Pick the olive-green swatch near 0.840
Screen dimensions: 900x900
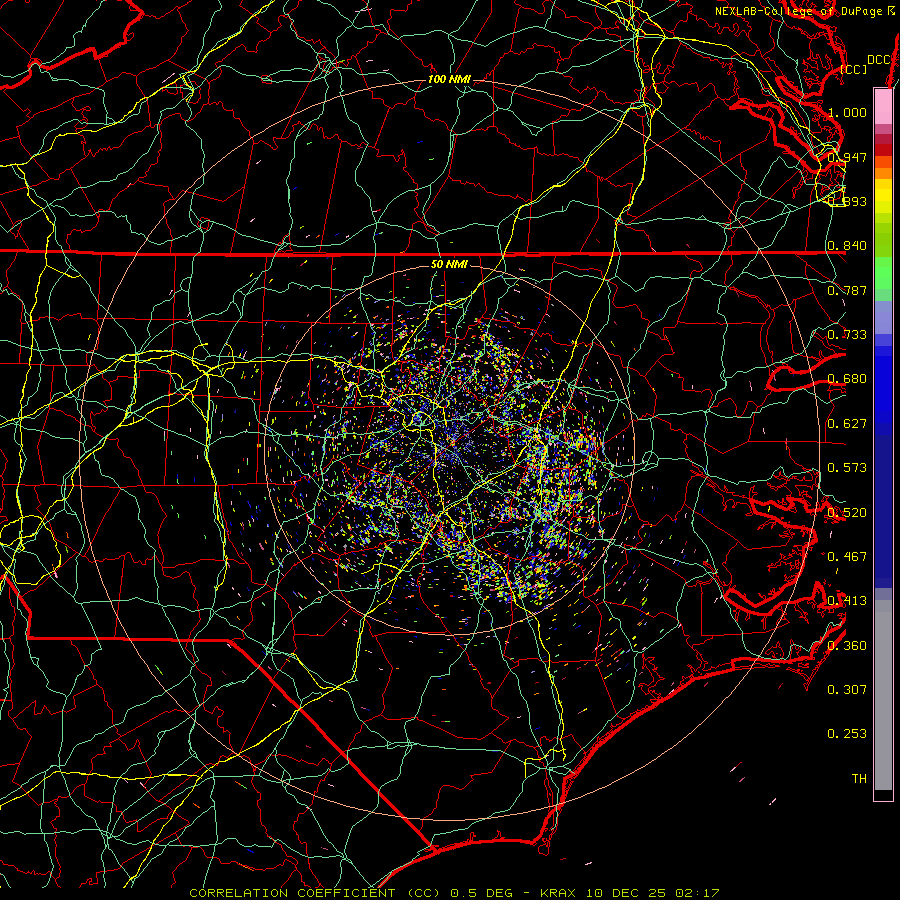[x=883, y=240]
